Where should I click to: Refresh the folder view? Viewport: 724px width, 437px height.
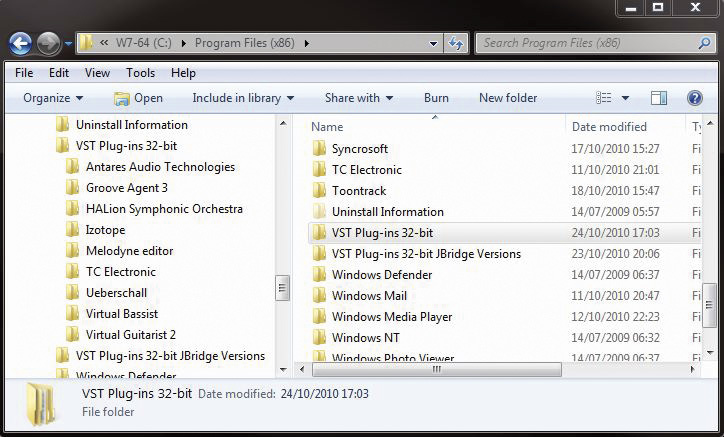[x=456, y=43]
